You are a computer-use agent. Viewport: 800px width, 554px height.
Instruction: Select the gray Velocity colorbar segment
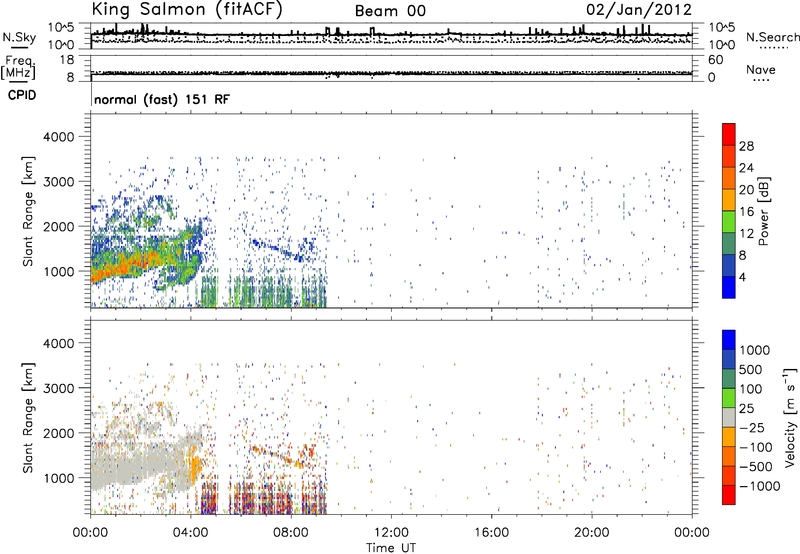coord(729,418)
